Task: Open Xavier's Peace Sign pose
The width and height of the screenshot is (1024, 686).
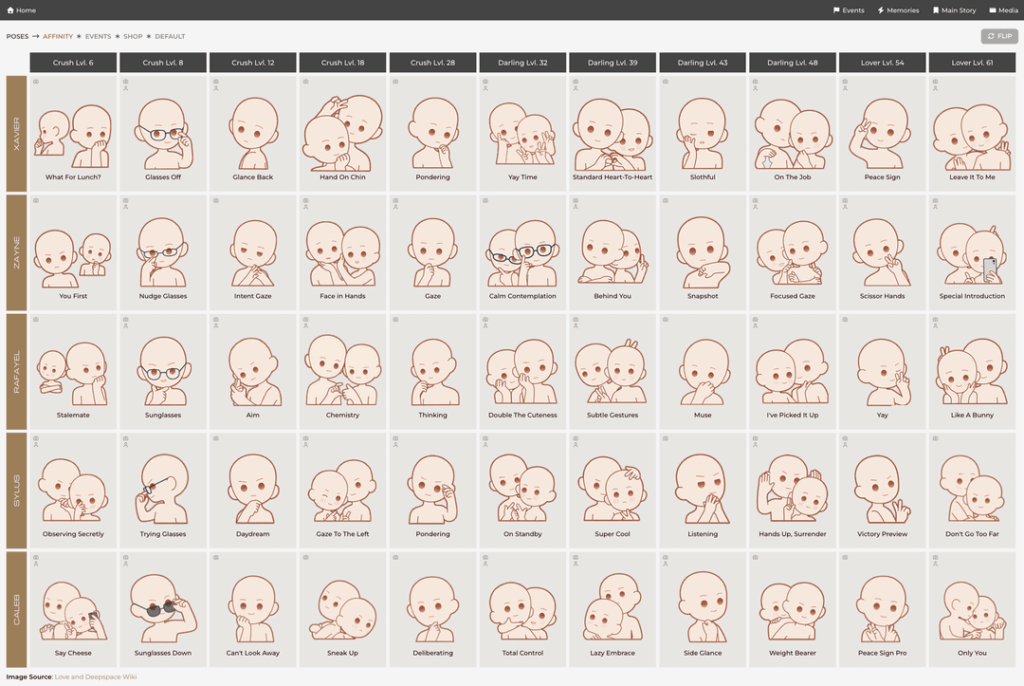Action: pos(882,133)
